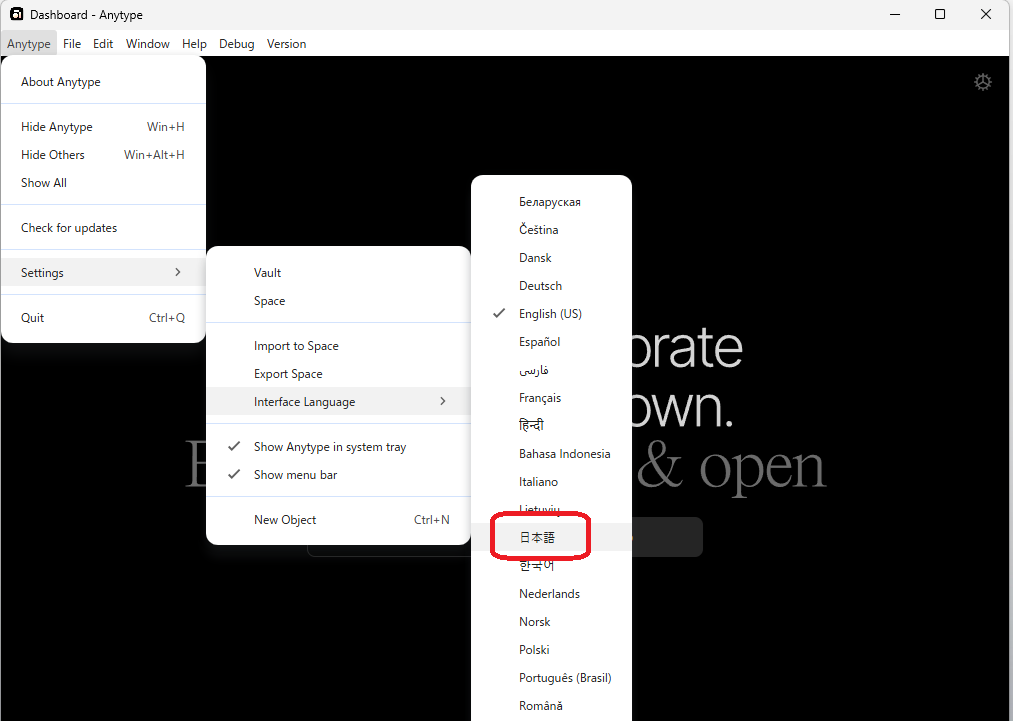
Task: Click the Anytype app icon in title bar
Action: pyautogui.click(x=16, y=14)
